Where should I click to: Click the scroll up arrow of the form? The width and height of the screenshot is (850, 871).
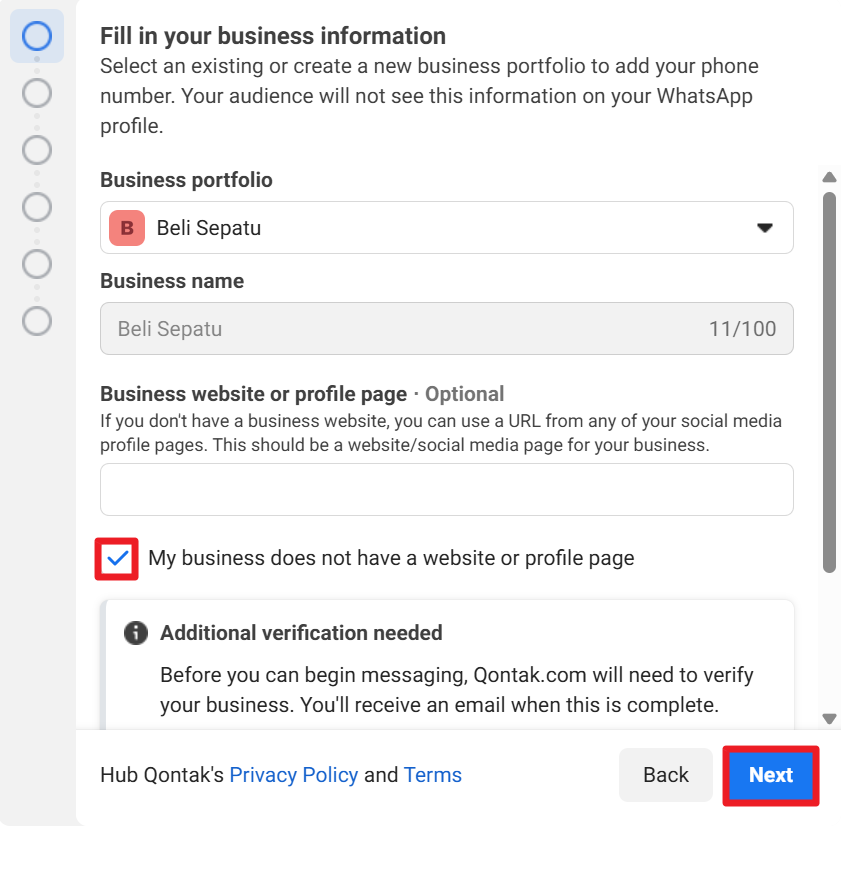(829, 178)
